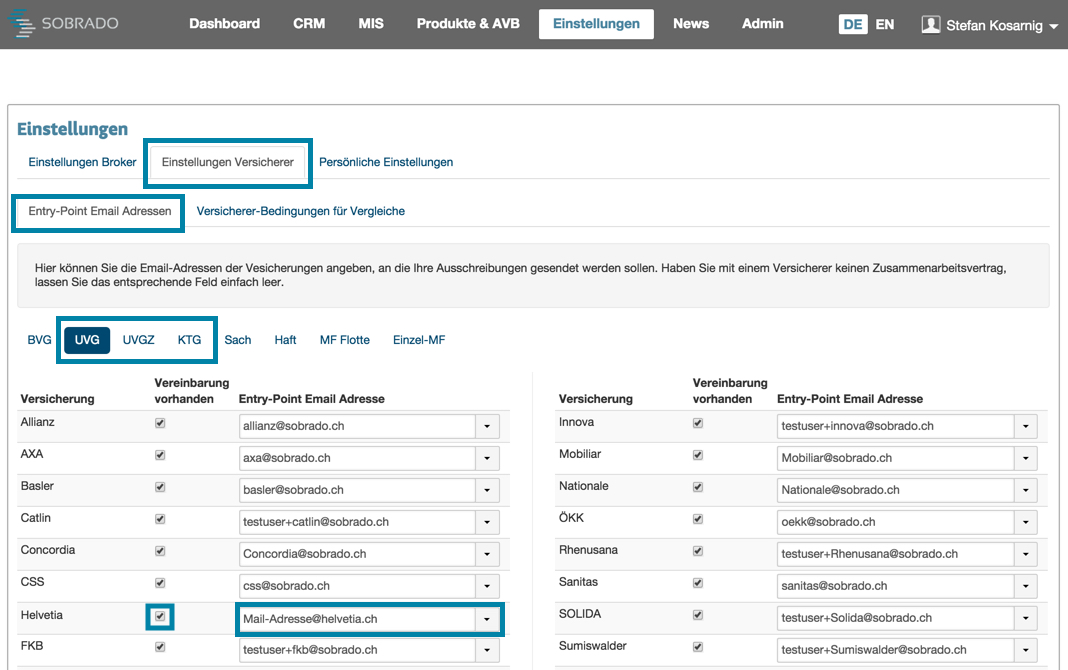Toggle Helvetia Vereinbarung checkbox
Image resolution: width=1068 pixels, height=670 pixels.
[160, 616]
